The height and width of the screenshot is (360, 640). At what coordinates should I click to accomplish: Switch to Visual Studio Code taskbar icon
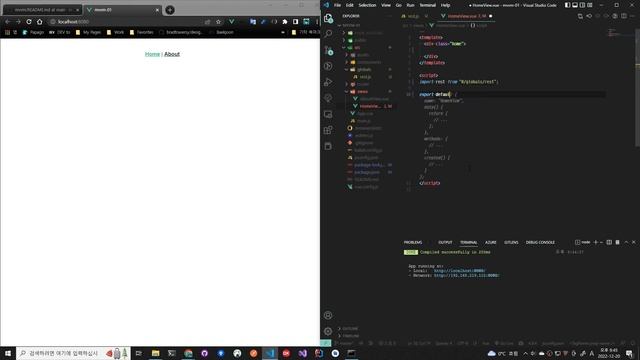pyautogui.click(x=270, y=353)
